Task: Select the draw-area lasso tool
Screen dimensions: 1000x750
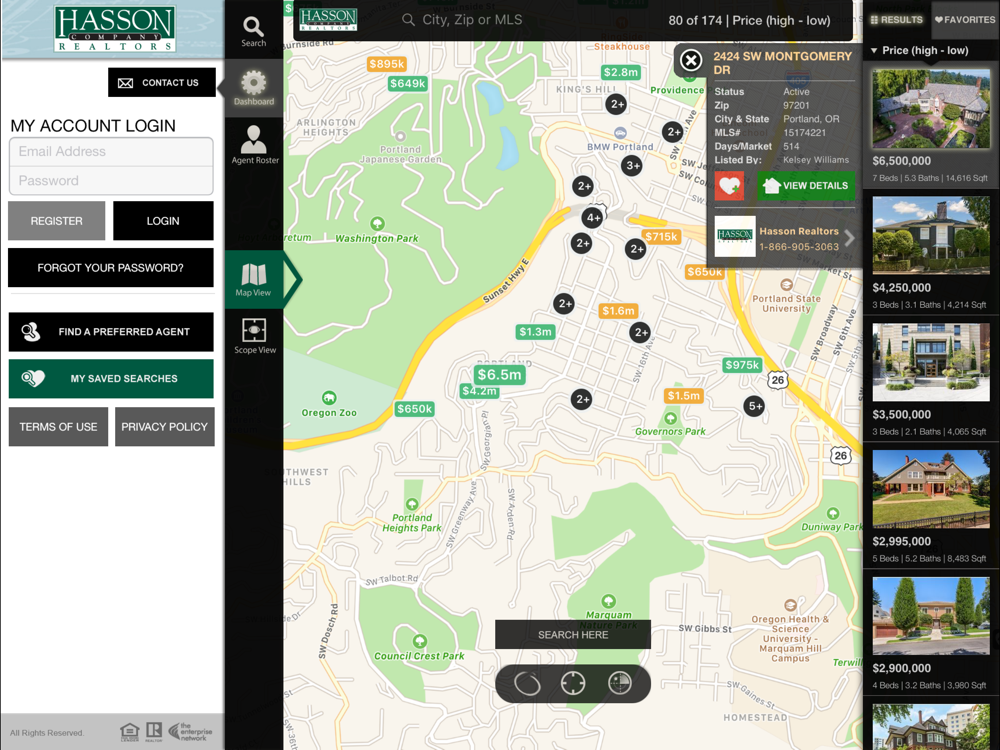Action: [x=527, y=684]
